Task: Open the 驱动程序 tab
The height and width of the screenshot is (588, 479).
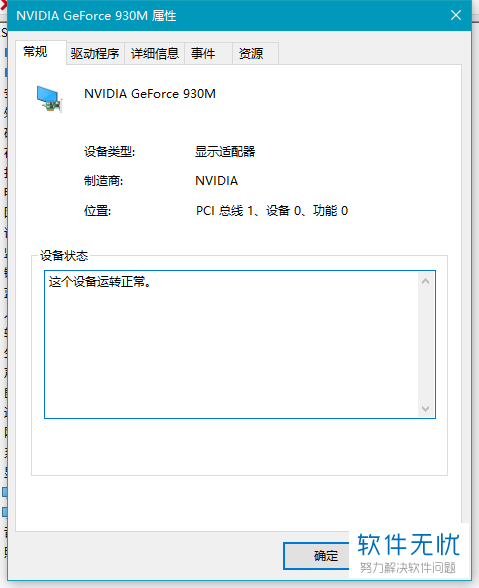Action: coord(95,54)
